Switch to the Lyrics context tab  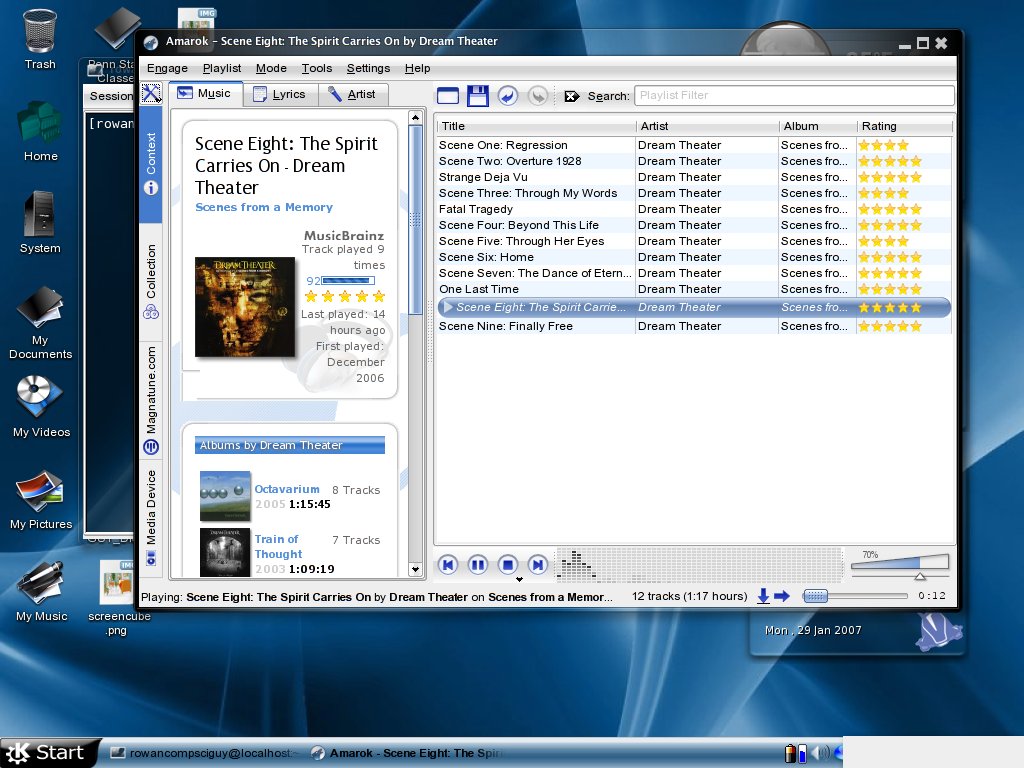pos(280,94)
